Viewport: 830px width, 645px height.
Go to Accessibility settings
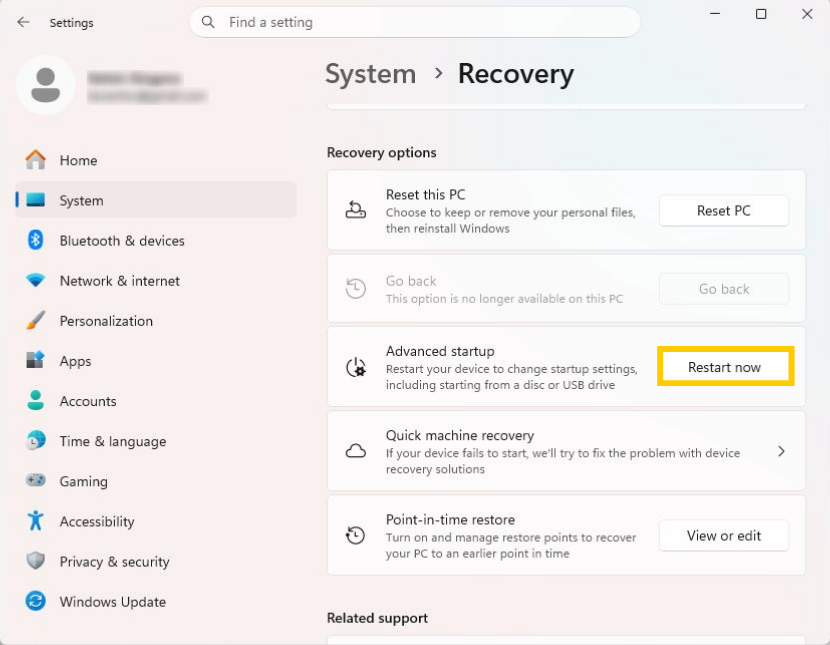click(156, 521)
